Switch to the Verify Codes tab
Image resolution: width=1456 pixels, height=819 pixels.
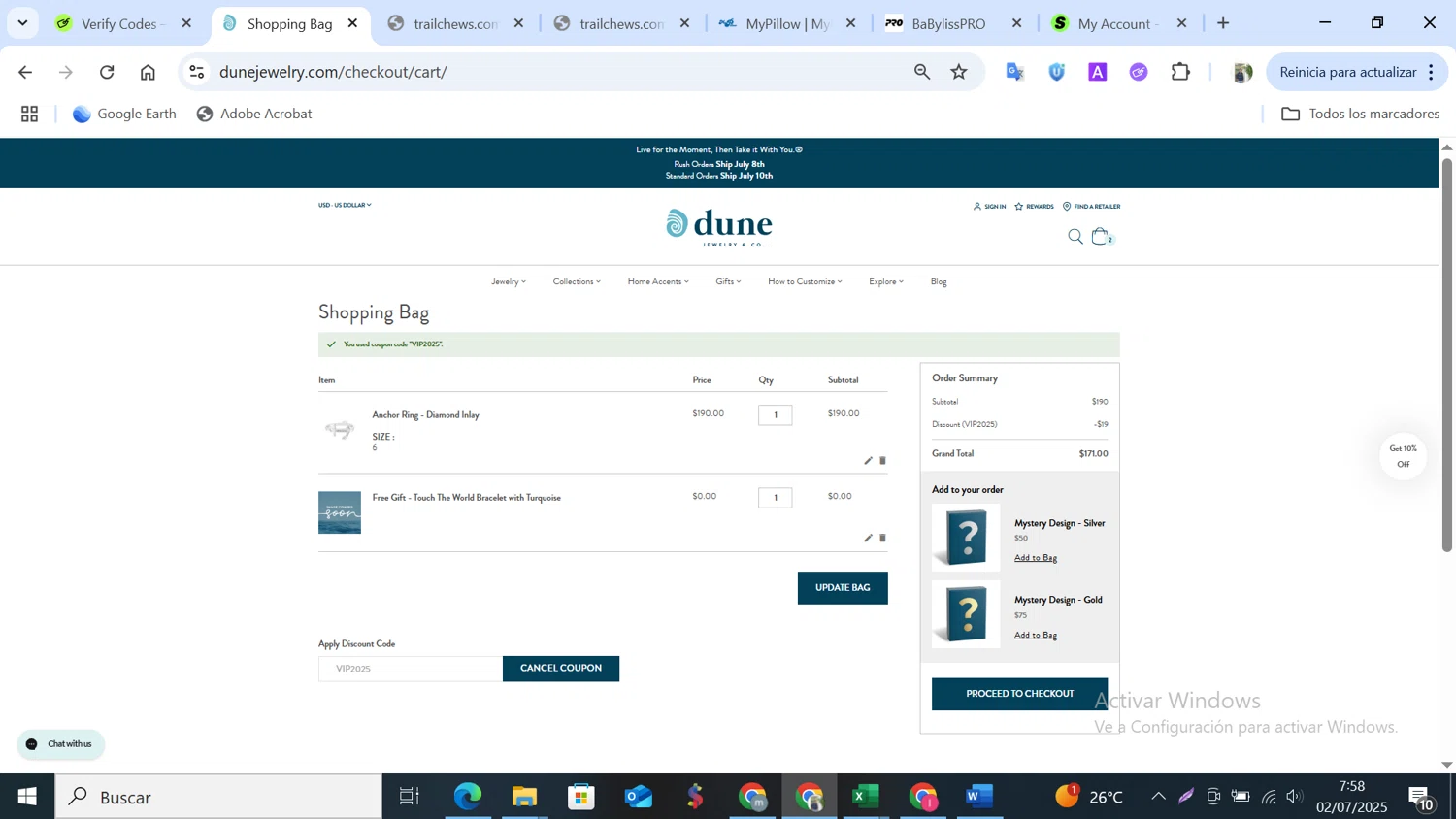(x=123, y=23)
